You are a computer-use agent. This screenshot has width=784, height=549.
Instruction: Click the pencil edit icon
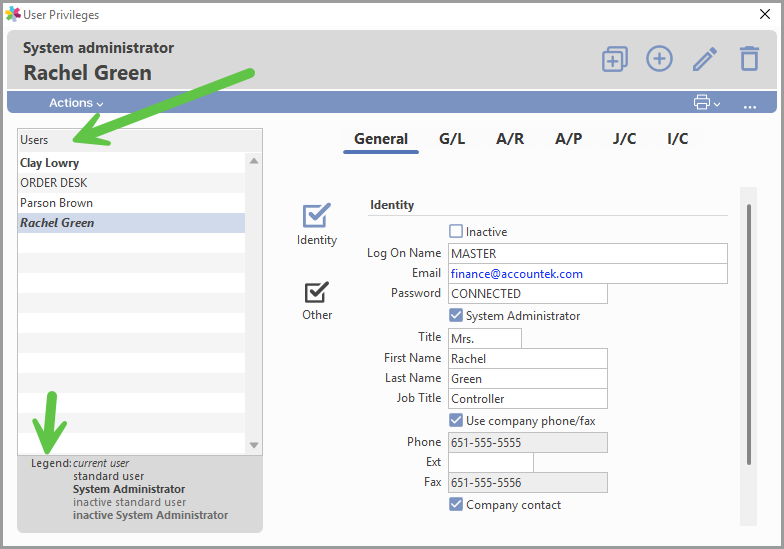tap(704, 59)
